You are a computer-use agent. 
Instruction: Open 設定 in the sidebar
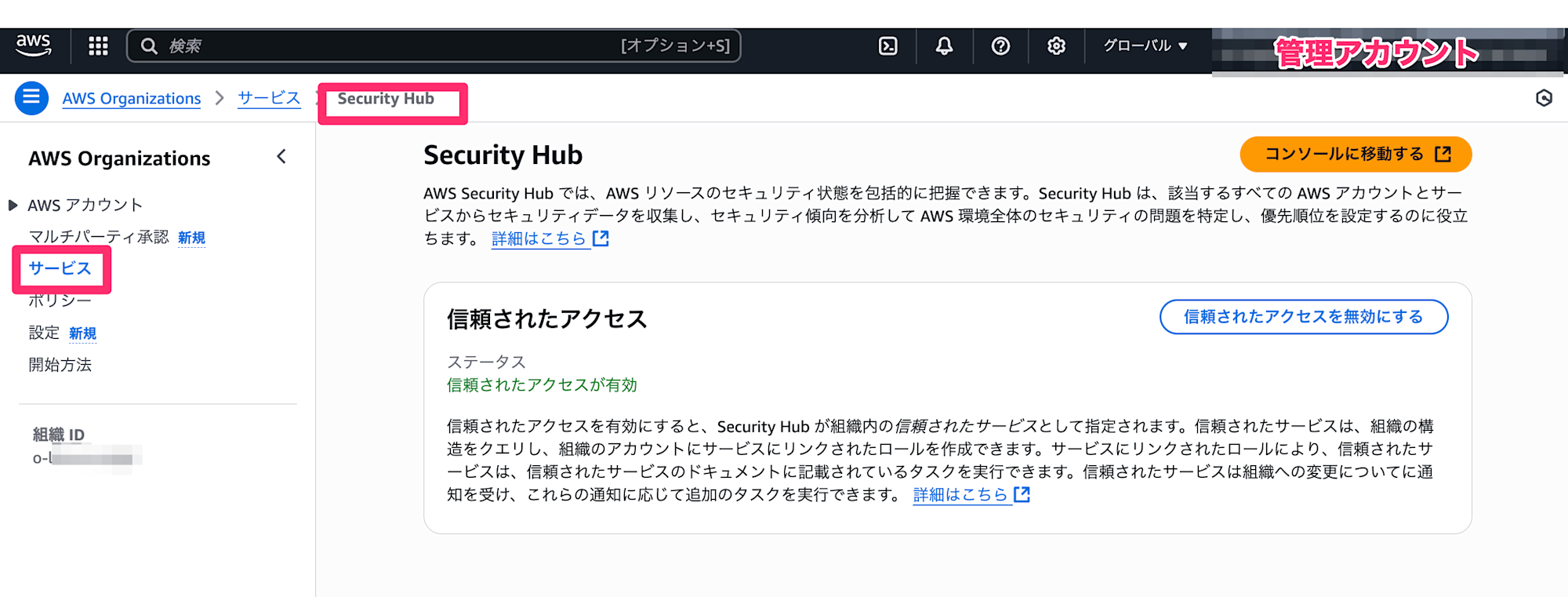coord(44,333)
